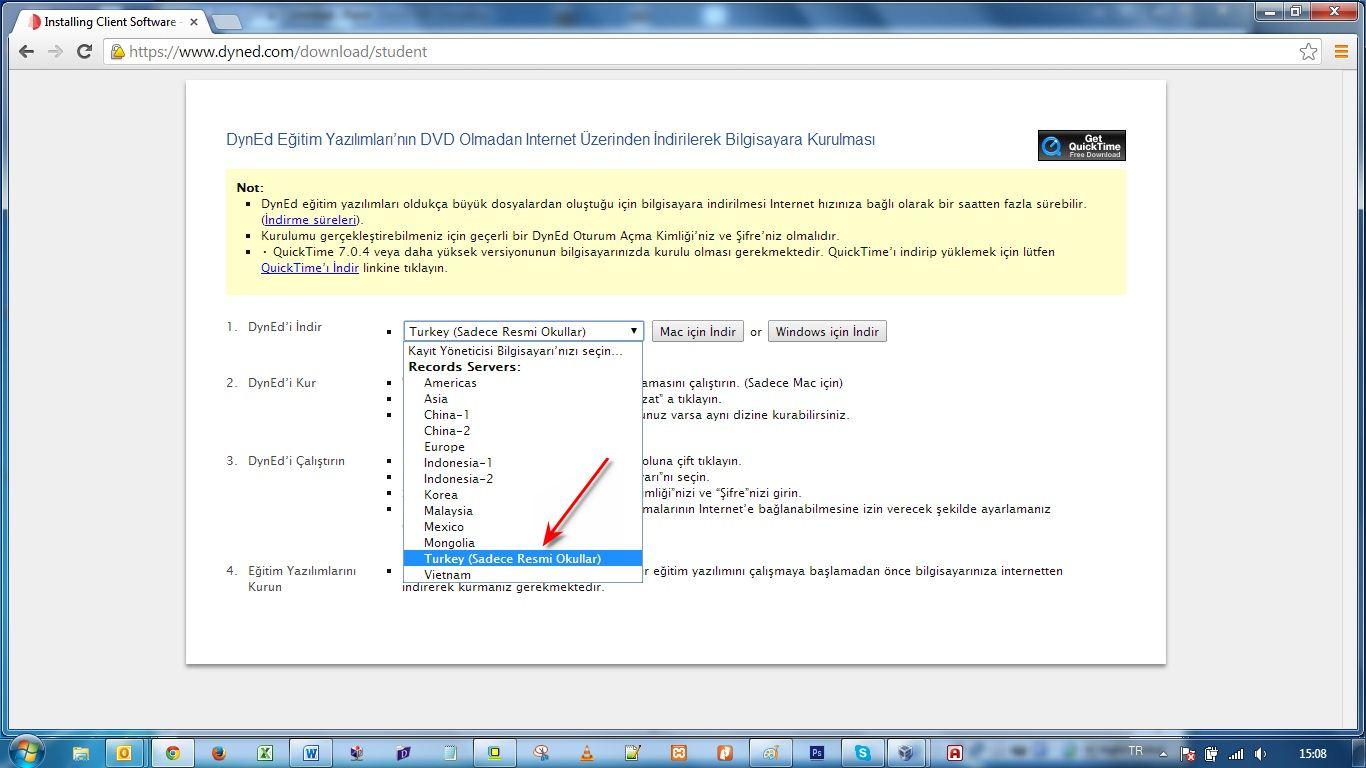
Task: Reload the dyned.com page
Action: click(85, 51)
